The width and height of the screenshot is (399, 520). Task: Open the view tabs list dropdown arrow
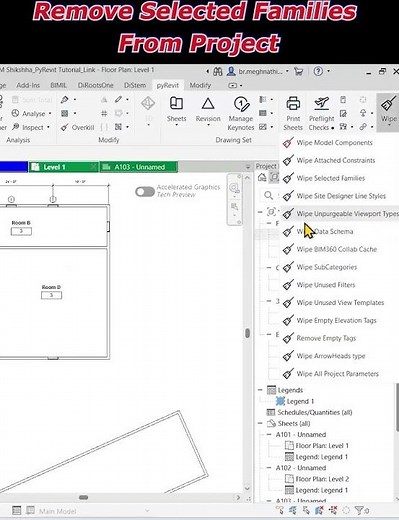(248, 167)
